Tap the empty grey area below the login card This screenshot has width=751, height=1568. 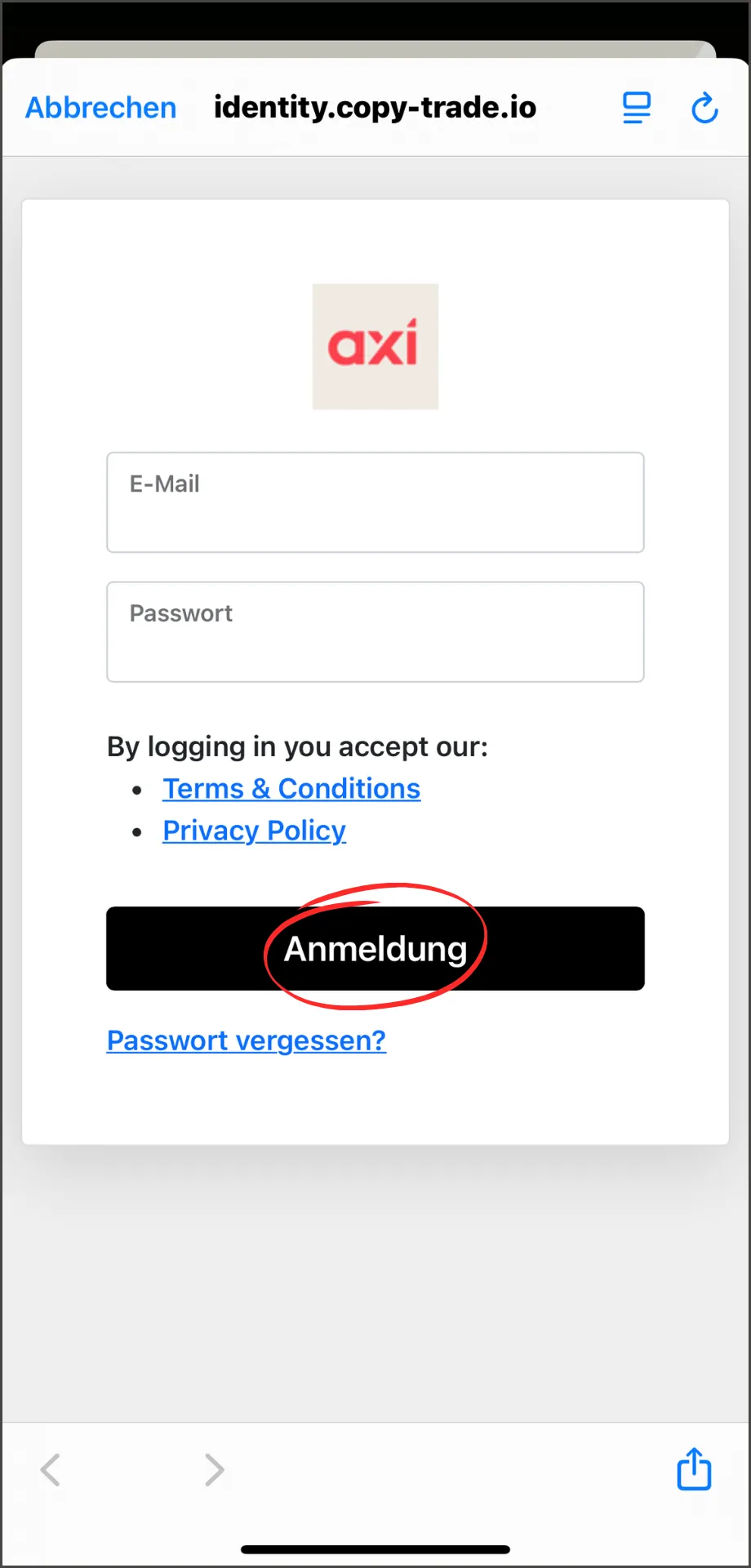375,1282
